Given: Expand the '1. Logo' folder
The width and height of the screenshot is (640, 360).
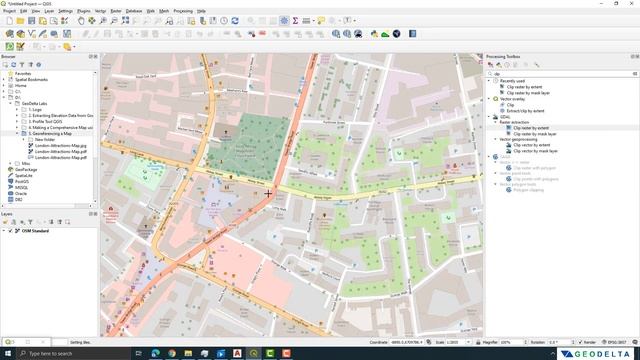Looking at the screenshot, I should (x=17, y=110).
